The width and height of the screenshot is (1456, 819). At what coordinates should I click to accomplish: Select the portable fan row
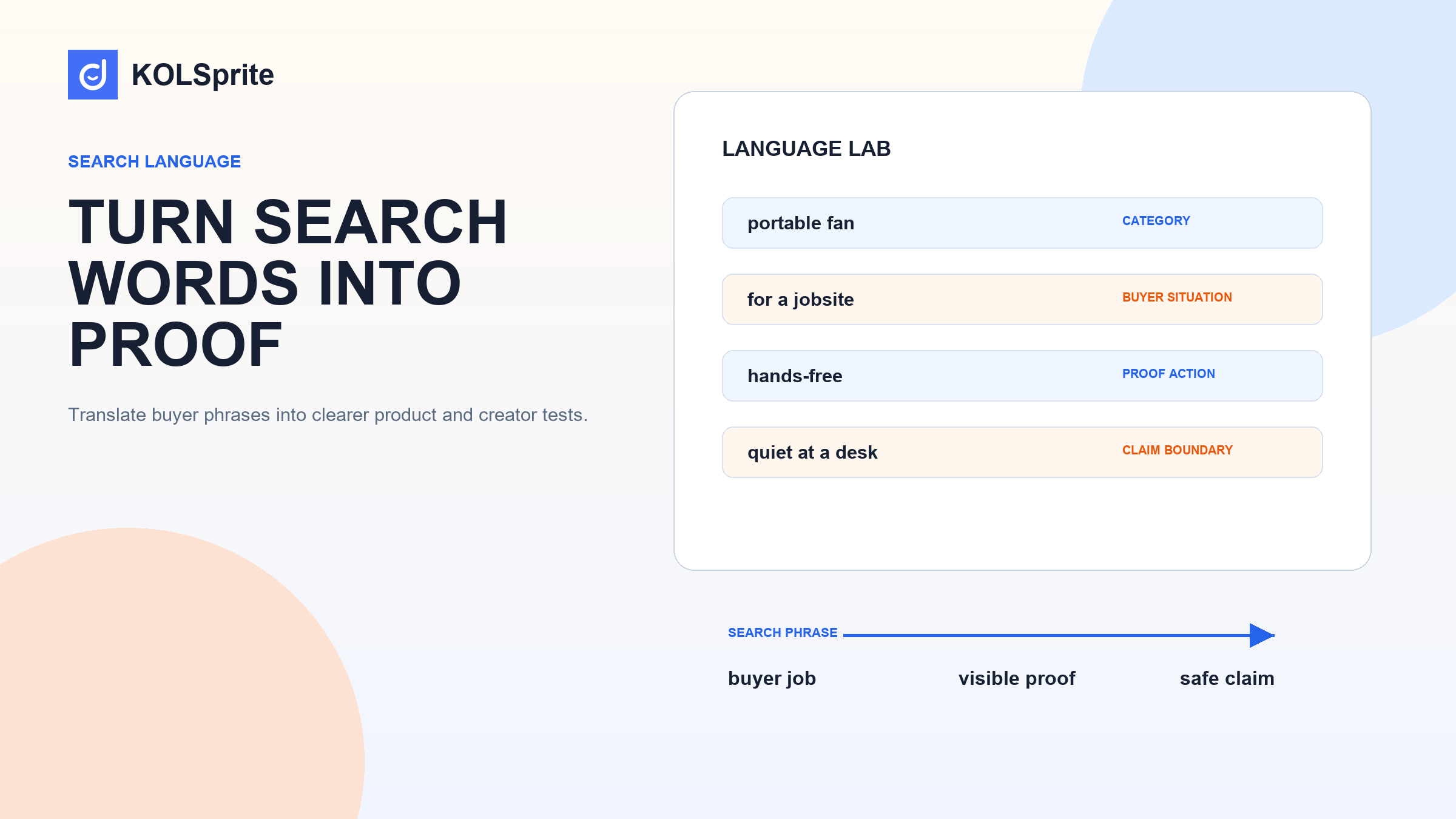click(x=1022, y=223)
